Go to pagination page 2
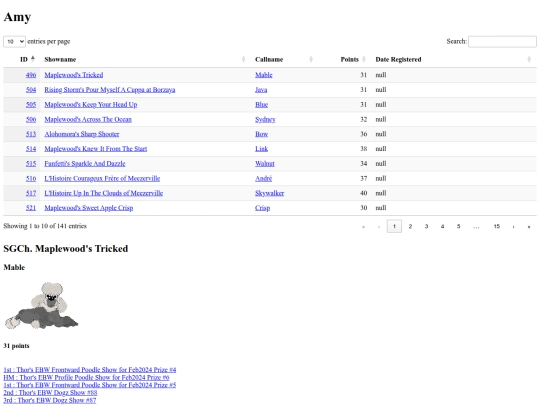Image resolution: width=540 pixels, height=405 pixels. (x=410, y=227)
